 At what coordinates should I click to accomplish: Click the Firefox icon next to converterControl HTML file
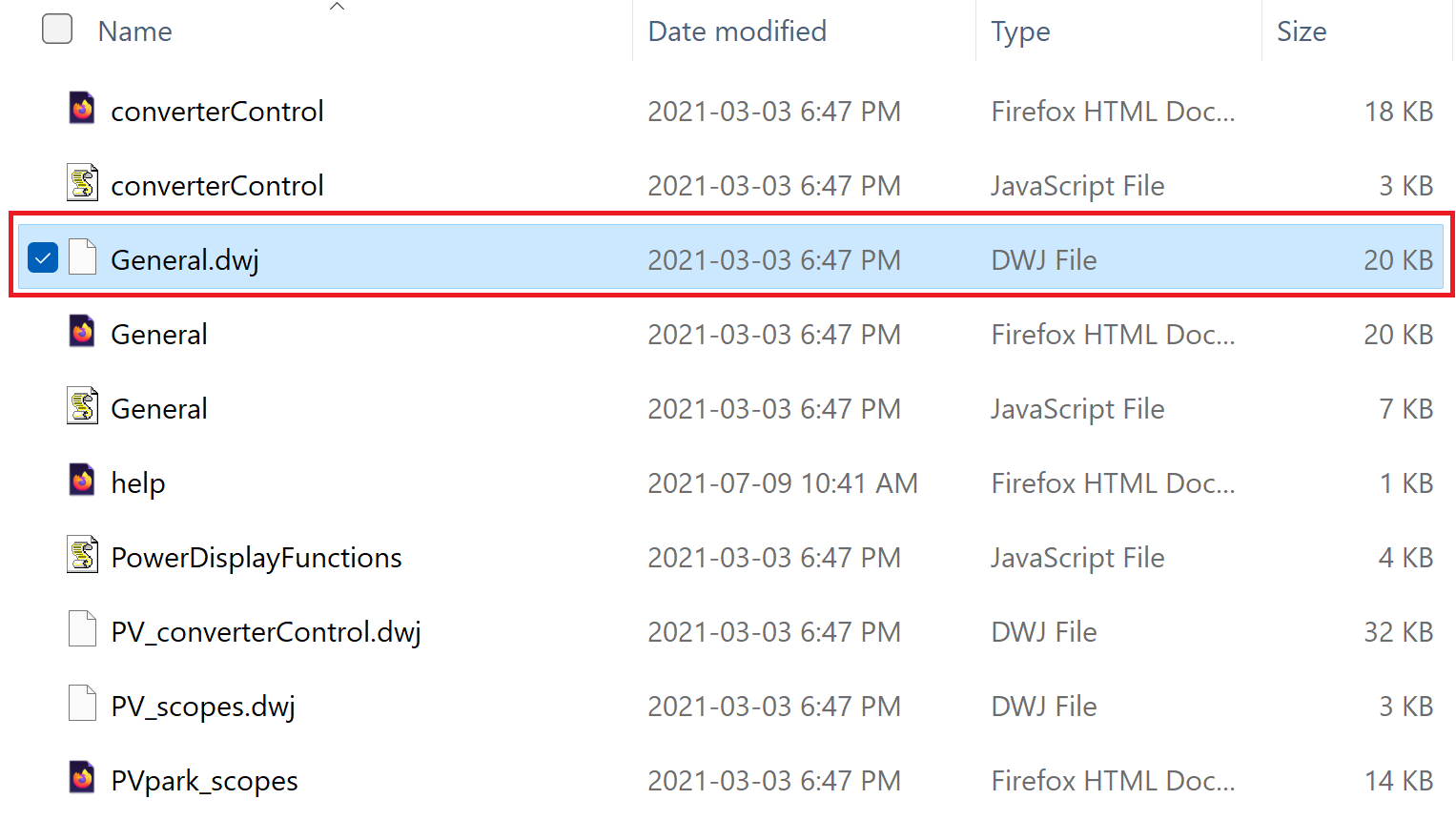[83, 109]
